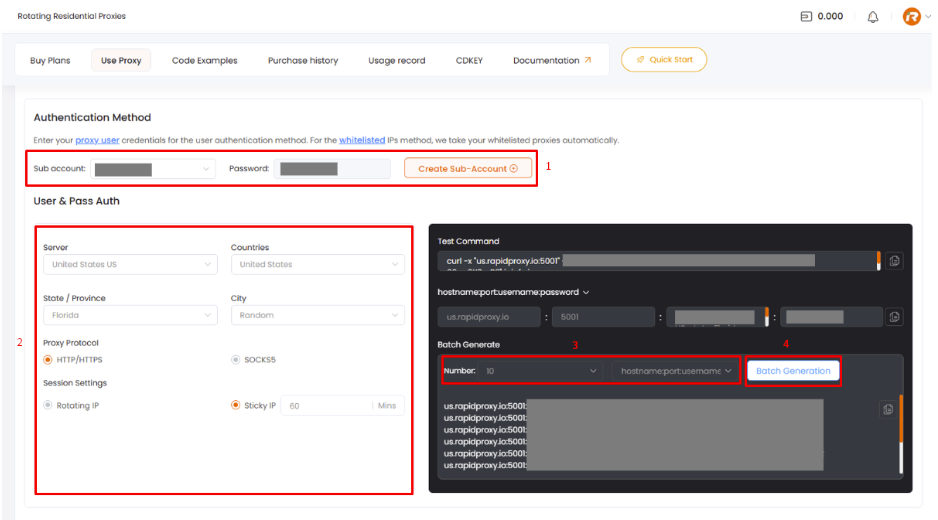
Task: Click the Batch Generation button
Action: pyautogui.click(x=793, y=371)
